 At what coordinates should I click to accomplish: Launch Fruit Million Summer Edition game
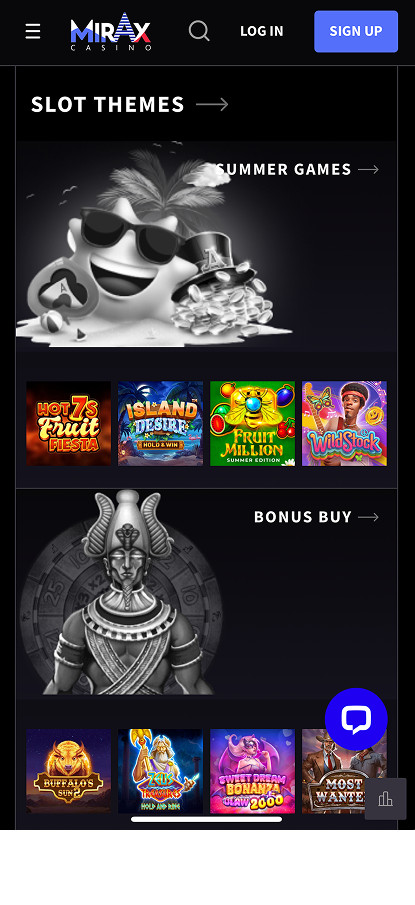(x=253, y=424)
